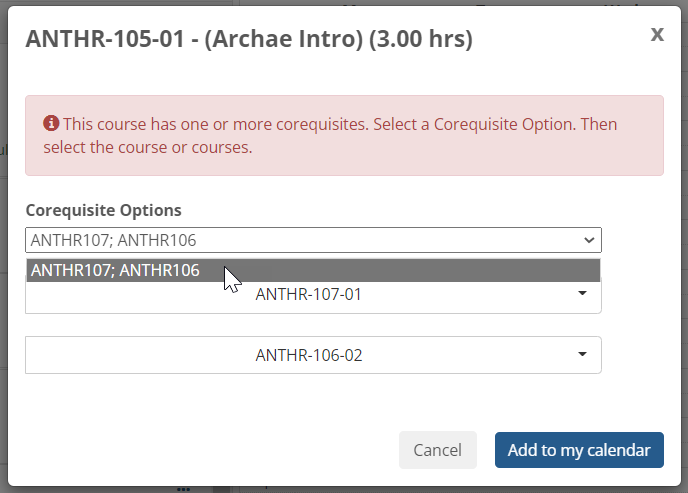Image resolution: width=688 pixels, height=493 pixels.
Task: Click the Corequisite Options field label
Action: [x=103, y=210]
